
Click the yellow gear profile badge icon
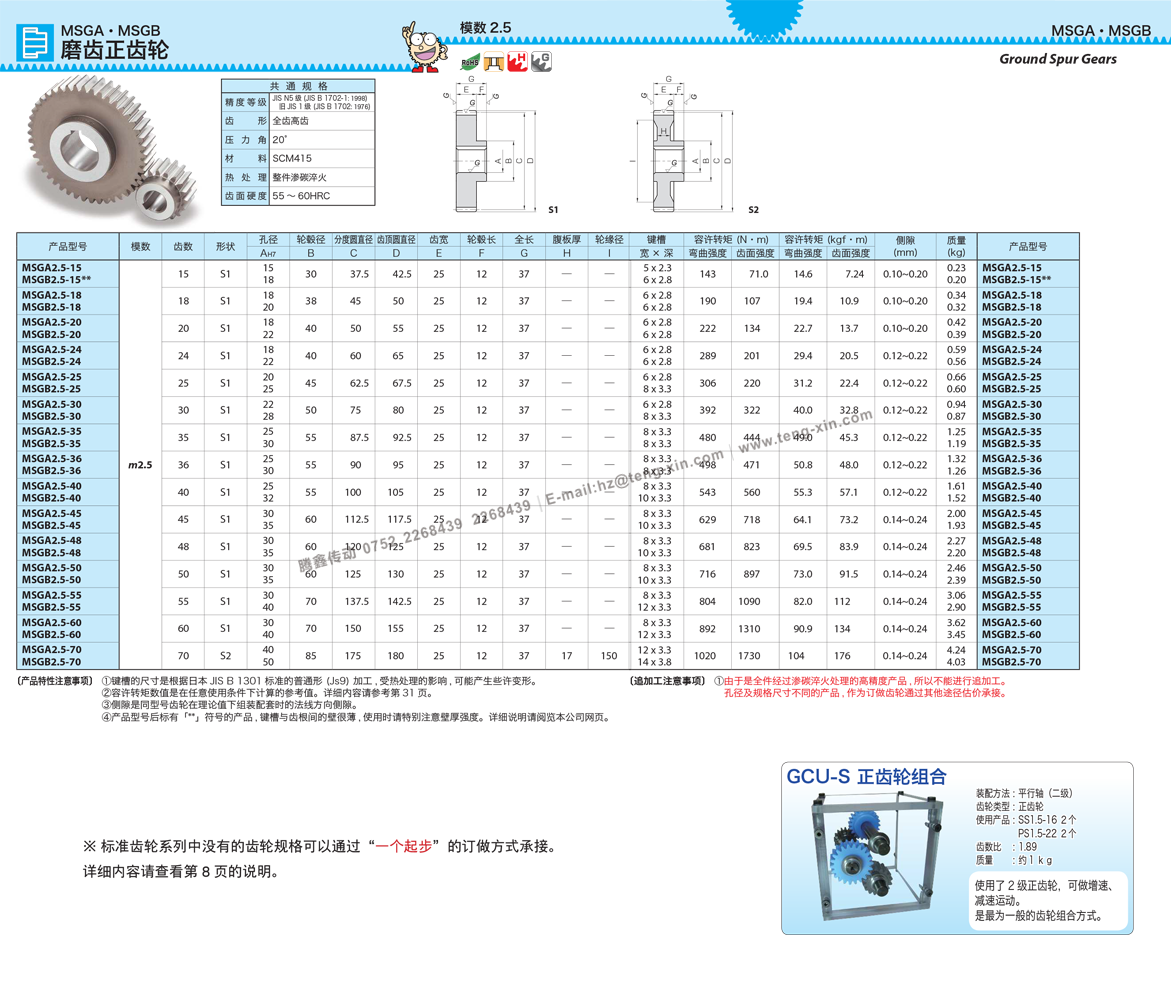(x=493, y=61)
